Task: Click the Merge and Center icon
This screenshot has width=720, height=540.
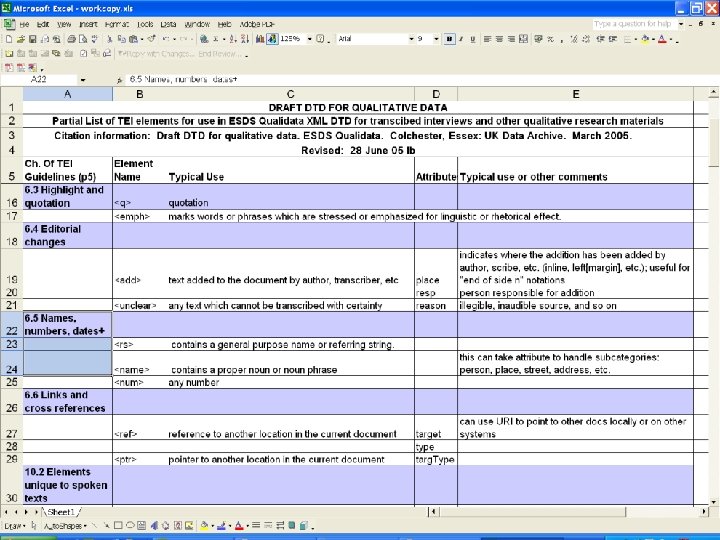Action: point(523,39)
